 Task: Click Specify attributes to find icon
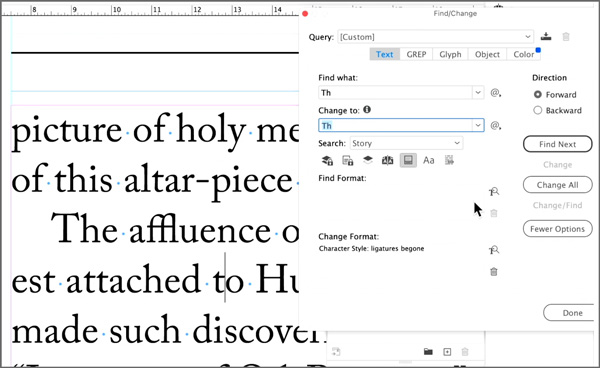(494, 192)
